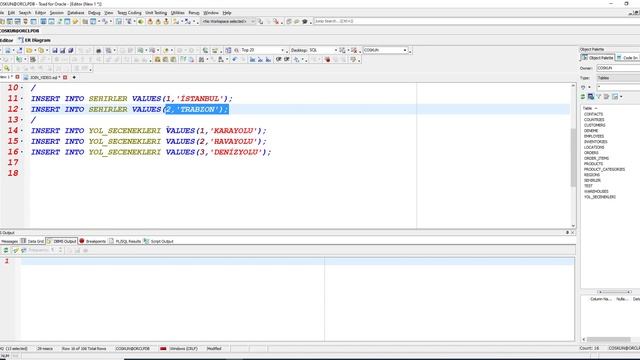Screen dimensions: 640x360
Task: Pin the output panel
Action: point(567,232)
